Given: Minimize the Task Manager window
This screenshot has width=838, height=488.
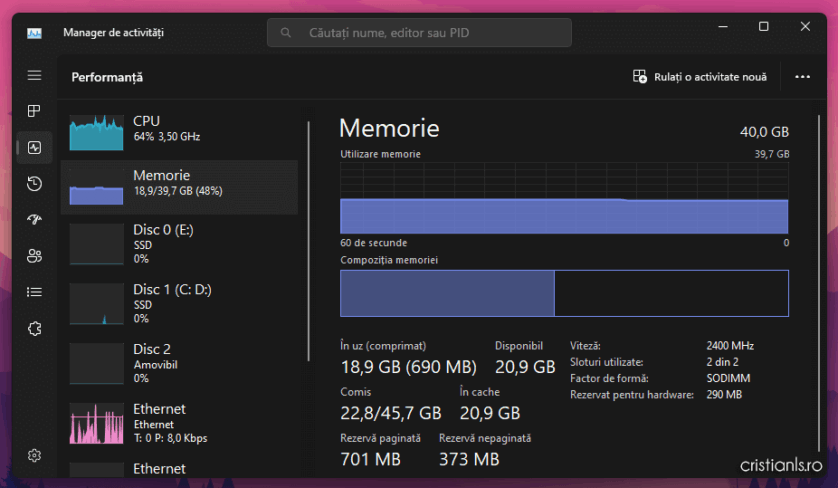Looking at the screenshot, I should pyautogui.click(x=723, y=26).
